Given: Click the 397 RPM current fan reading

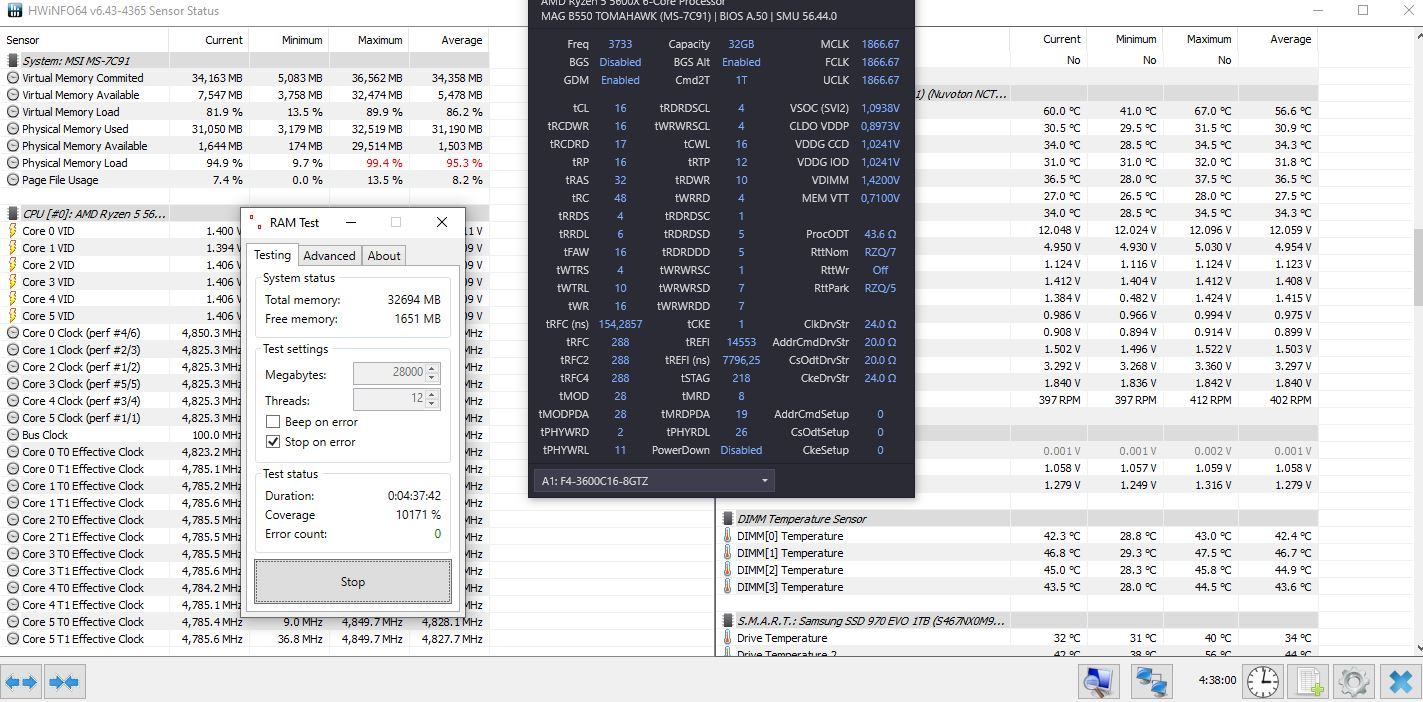Looking at the screenshot, I should tap(1058, 399).
